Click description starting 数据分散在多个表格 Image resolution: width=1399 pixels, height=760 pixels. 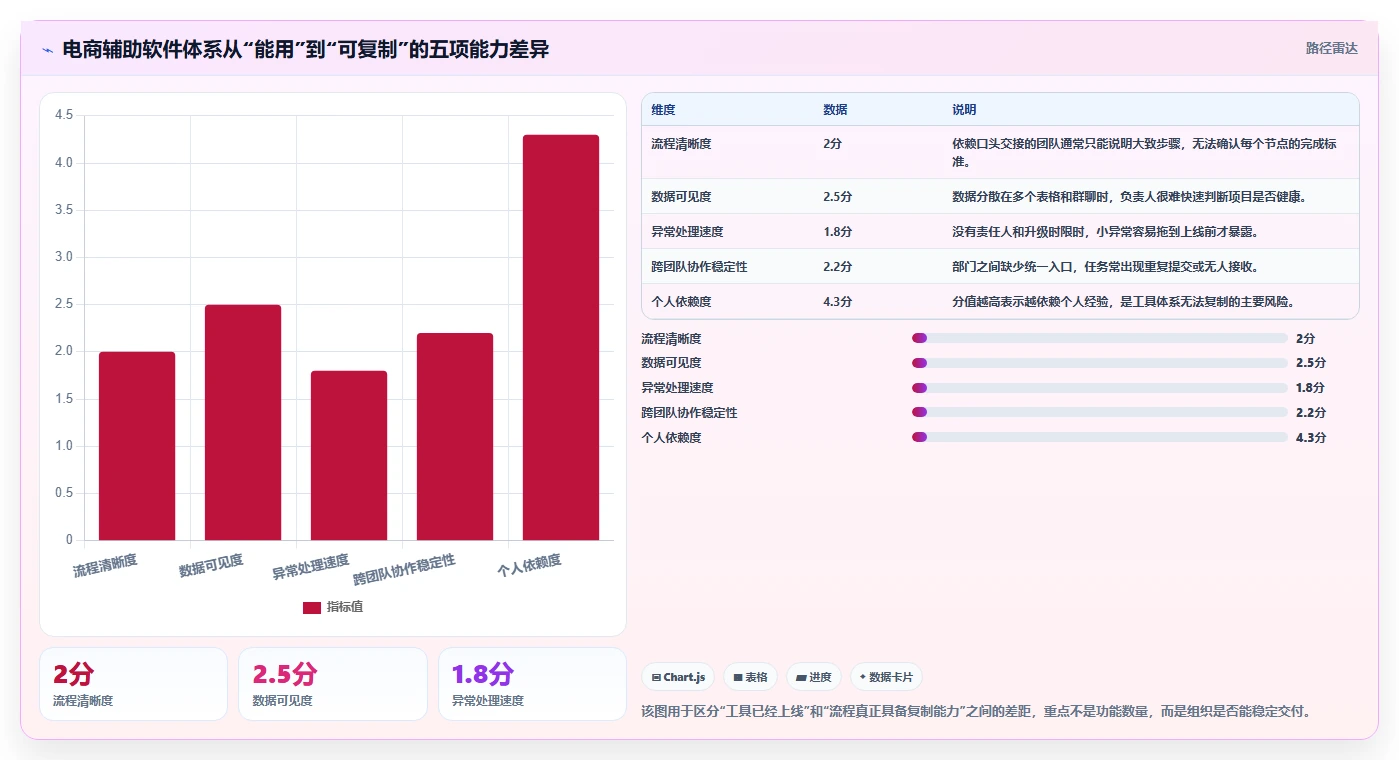click(1129, 197)
